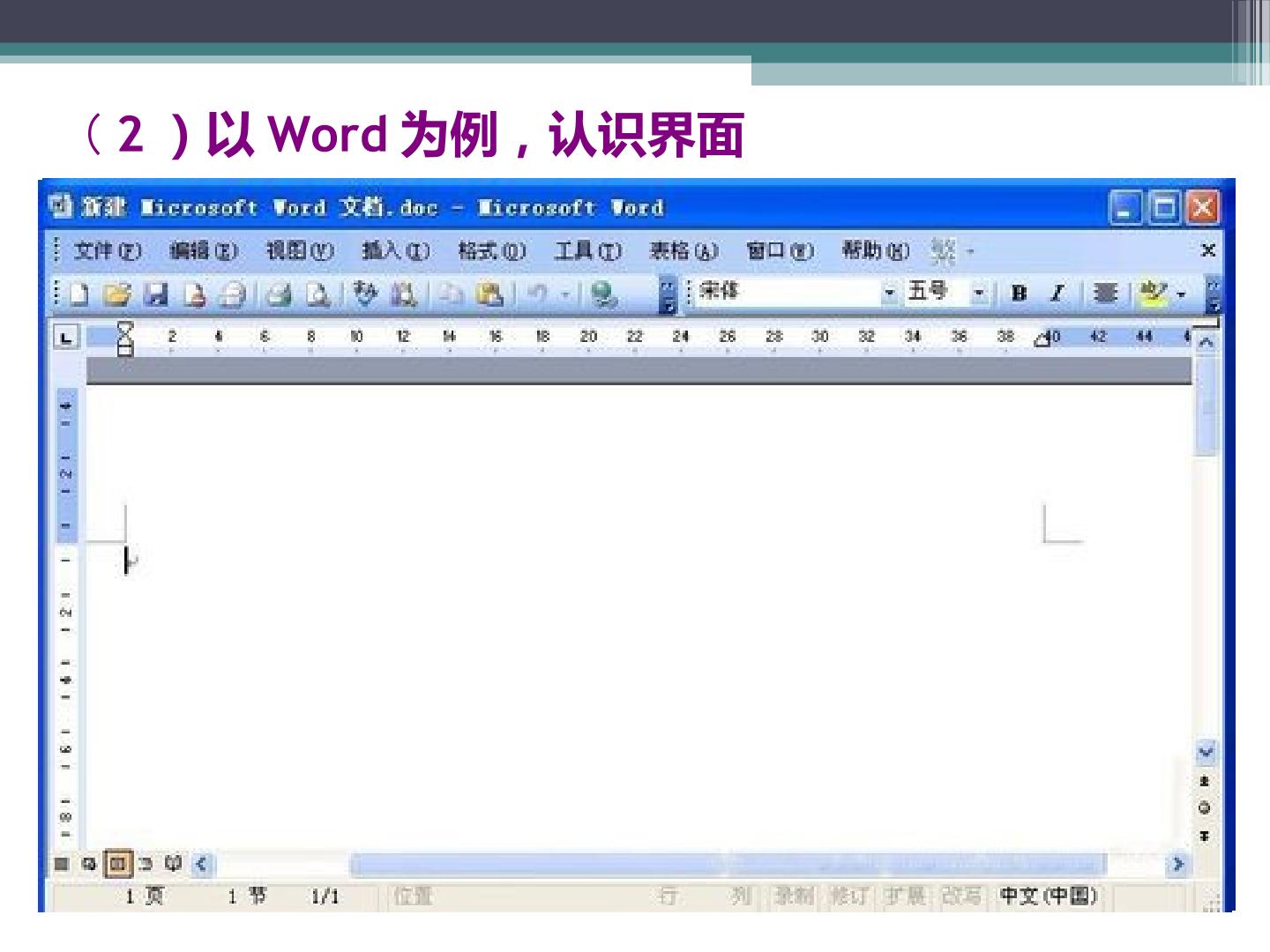The width and height of the screenshot is (1270, 952).
Task: Open the 插入 (Insert) menu
Action: (x=396, y=251)
